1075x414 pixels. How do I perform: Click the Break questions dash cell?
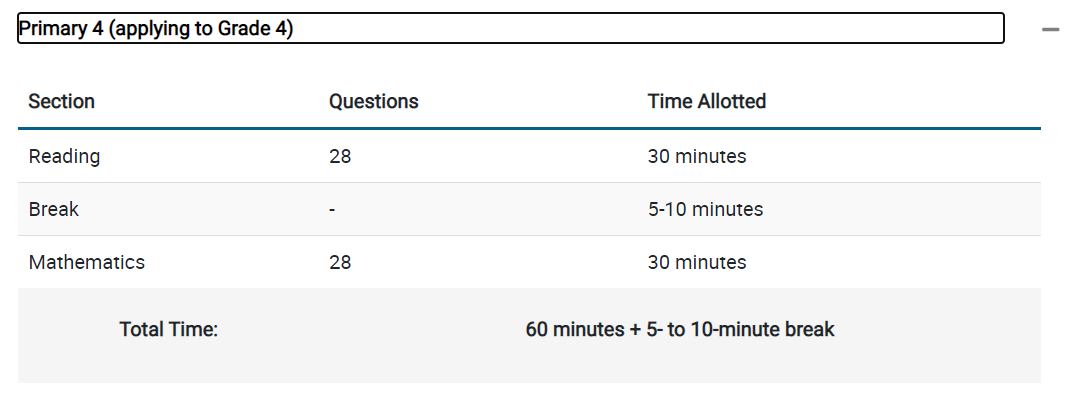[x=332, y=210]
